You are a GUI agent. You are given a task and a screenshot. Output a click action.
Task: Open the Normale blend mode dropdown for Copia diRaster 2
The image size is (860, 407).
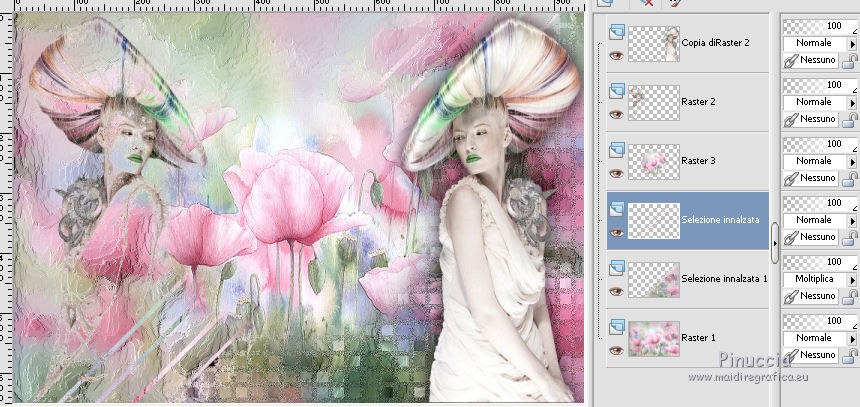(820, 43)
